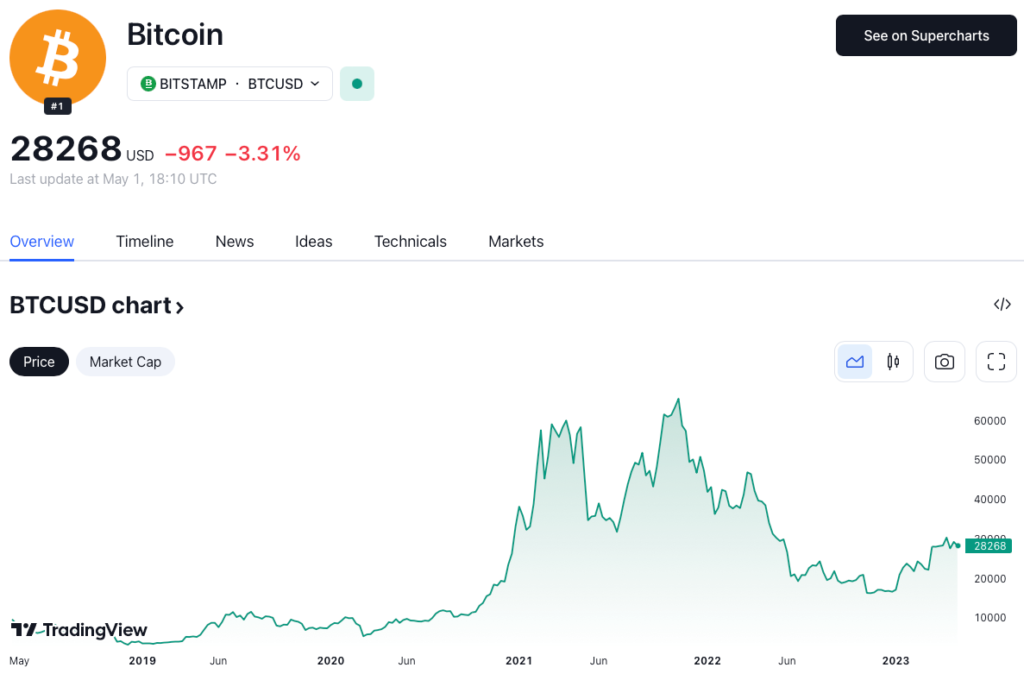The height and width of the screenshot is (674, 1024).
Task: Enter fullscreen using the expand icon
Action: [996, 361]
